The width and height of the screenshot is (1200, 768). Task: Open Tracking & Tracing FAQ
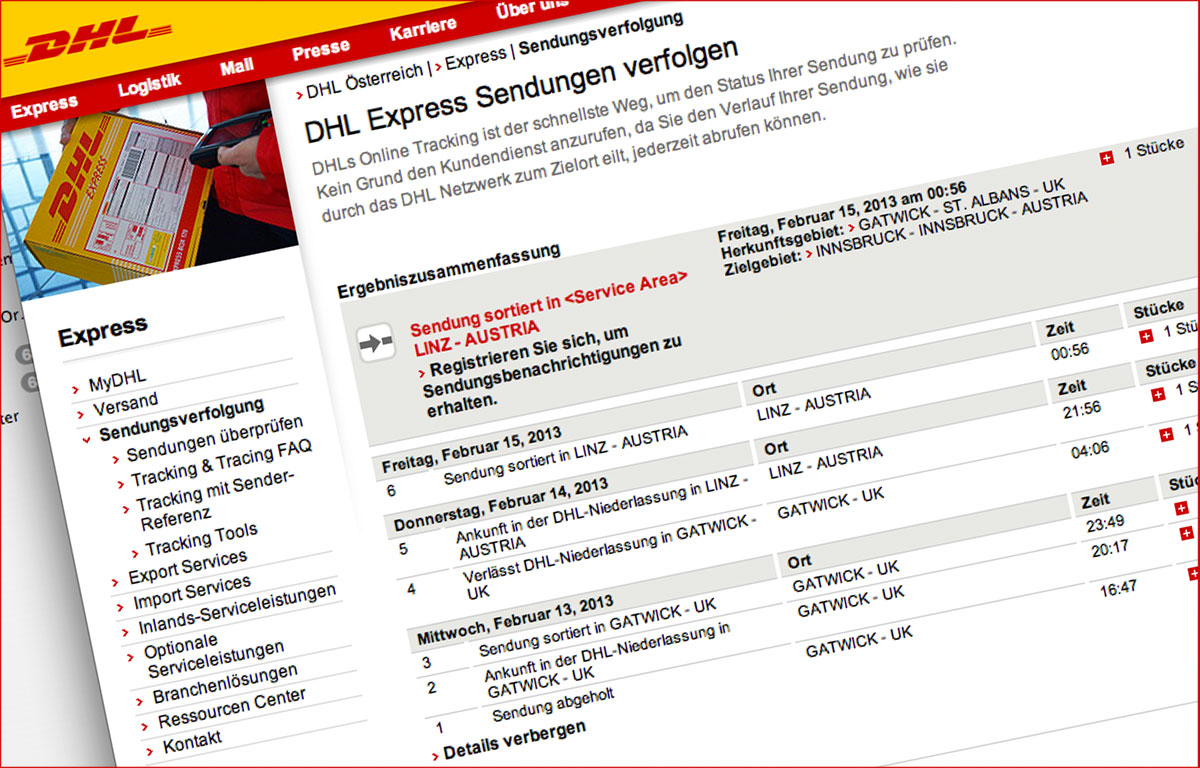221,463
